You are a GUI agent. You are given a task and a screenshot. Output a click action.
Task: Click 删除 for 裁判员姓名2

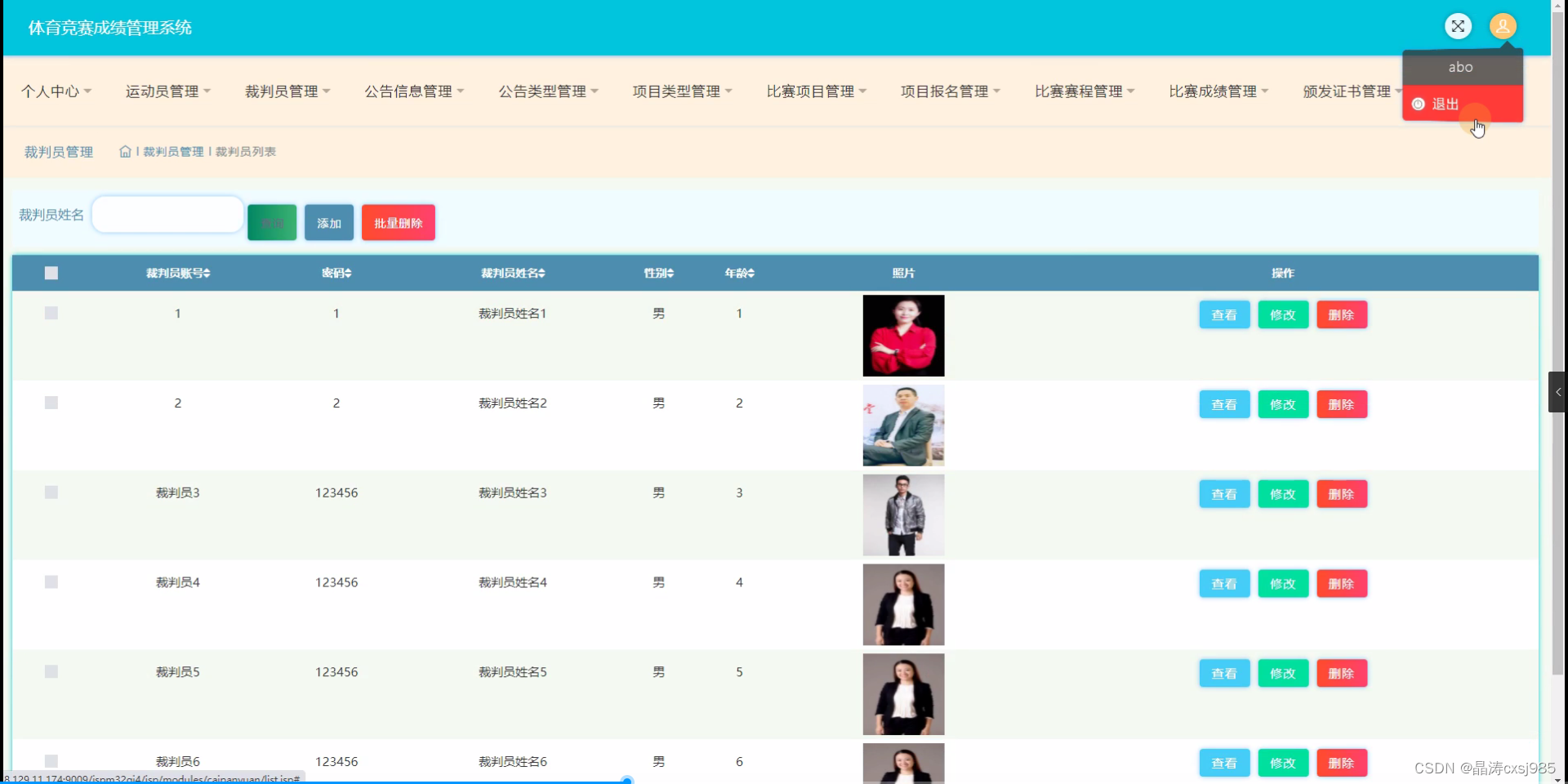tap(1342, 404)
